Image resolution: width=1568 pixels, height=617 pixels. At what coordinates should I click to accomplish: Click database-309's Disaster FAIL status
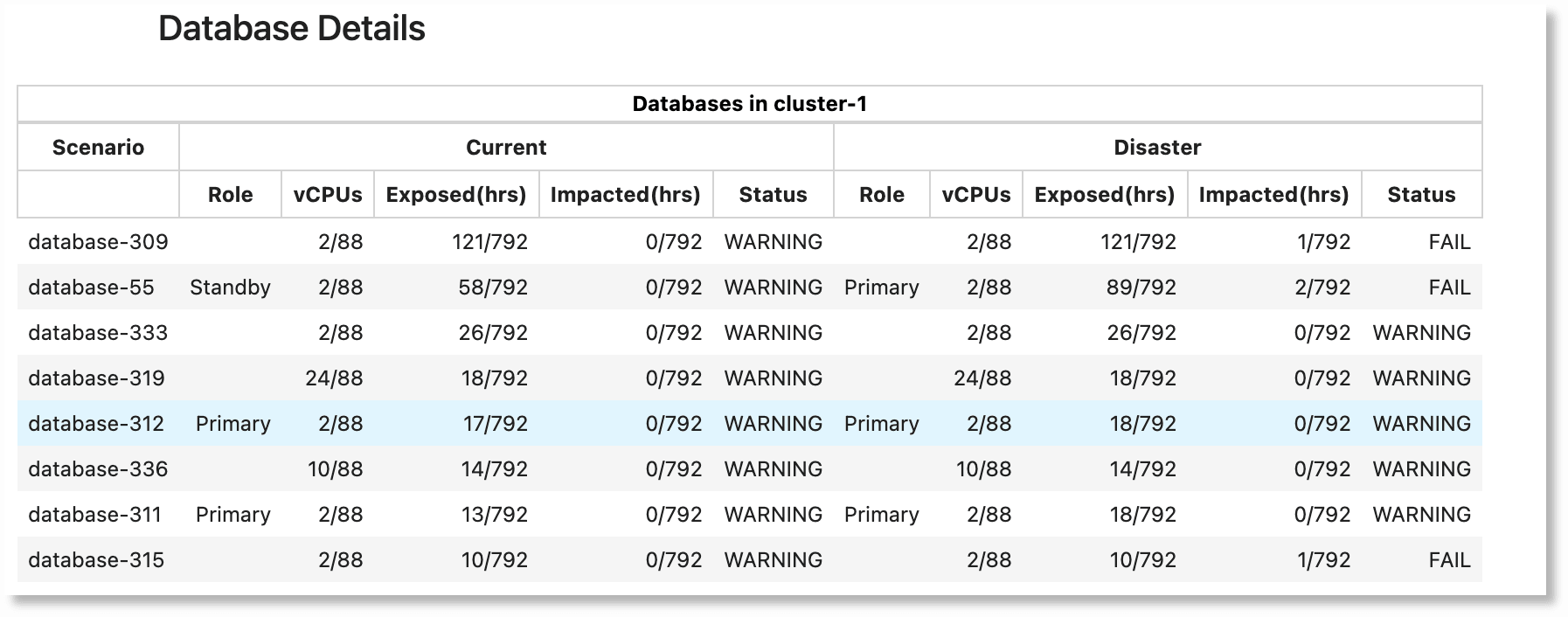(x=1449, y=242)
